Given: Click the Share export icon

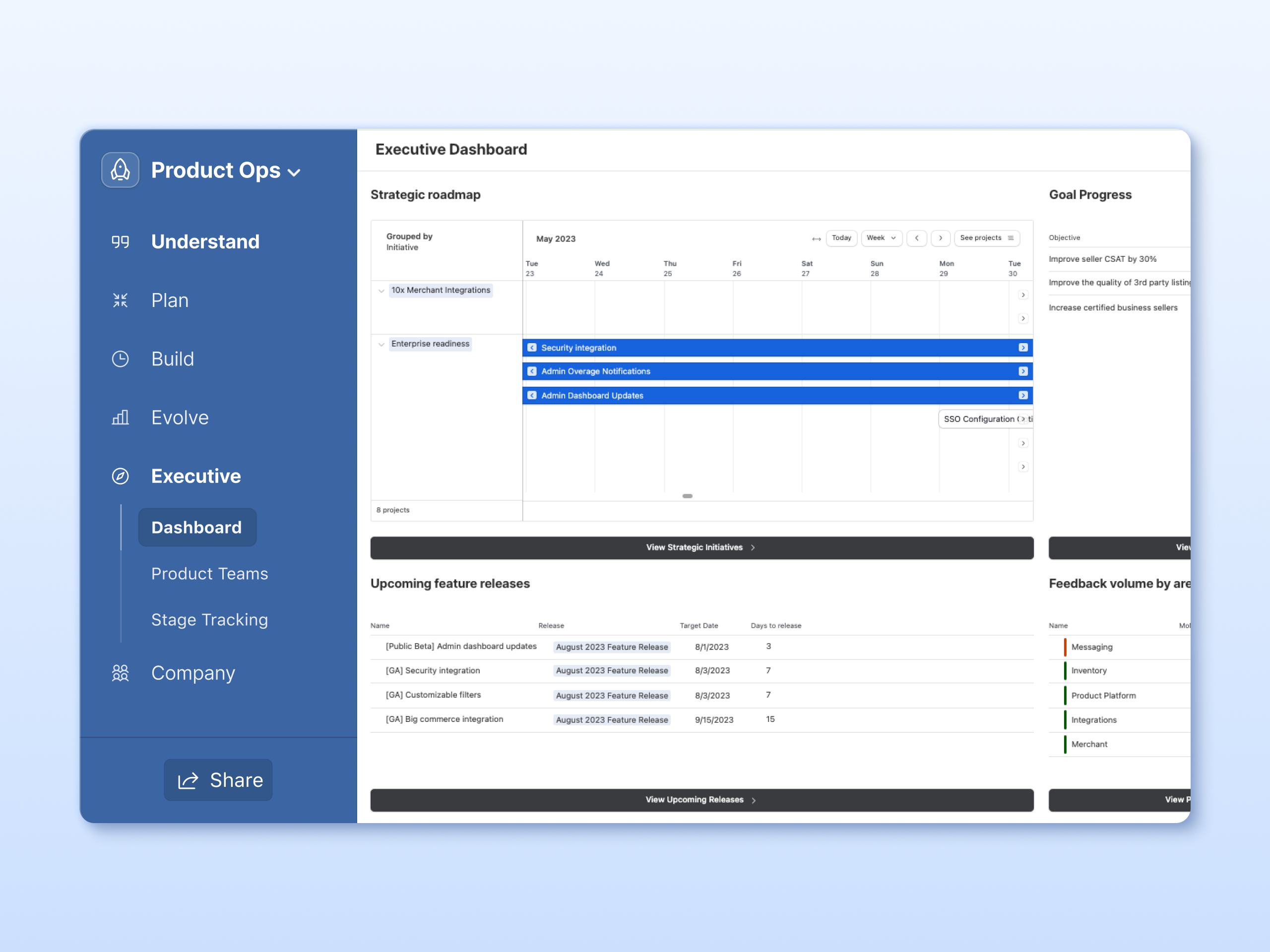Looking at the screenshot, I should click(x=189, y=780).
